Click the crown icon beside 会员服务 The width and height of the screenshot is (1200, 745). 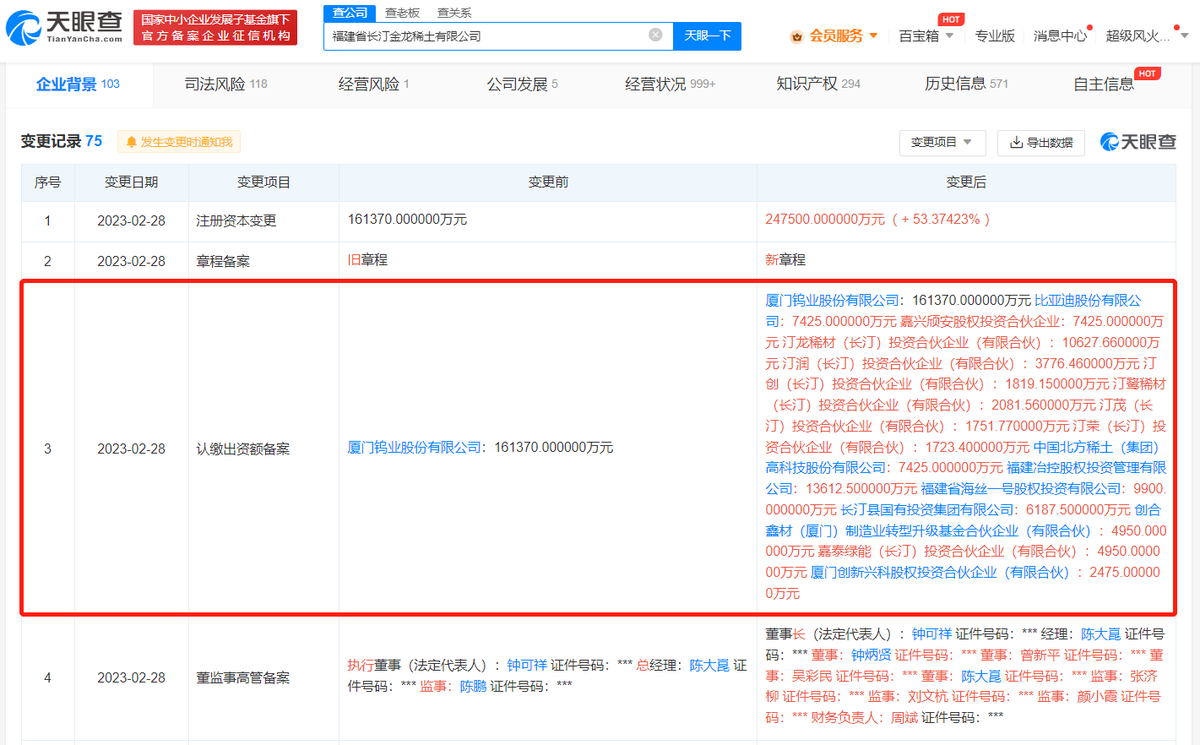click(797, 36)
